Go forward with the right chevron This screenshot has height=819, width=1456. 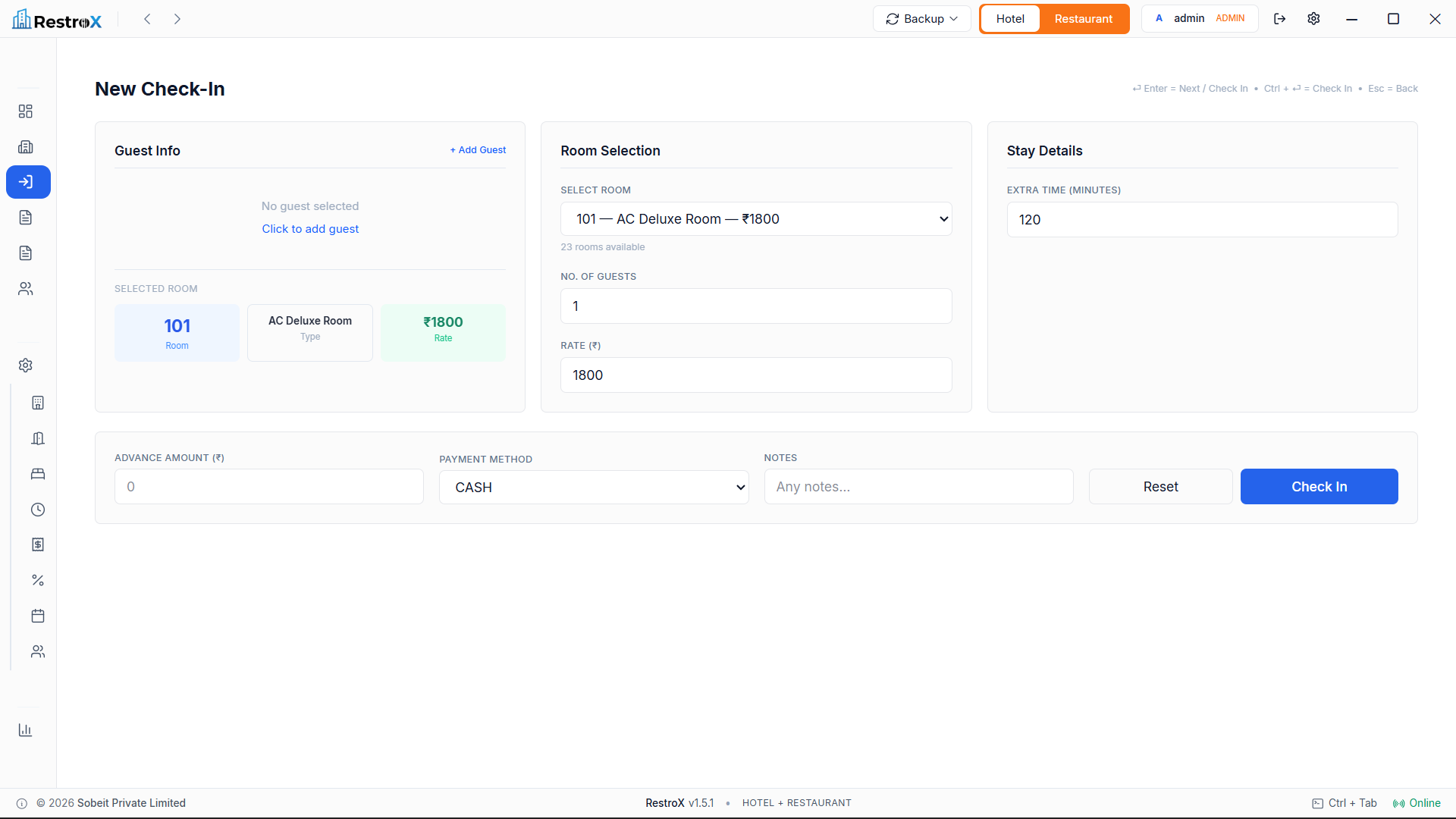tap(177, 19)
